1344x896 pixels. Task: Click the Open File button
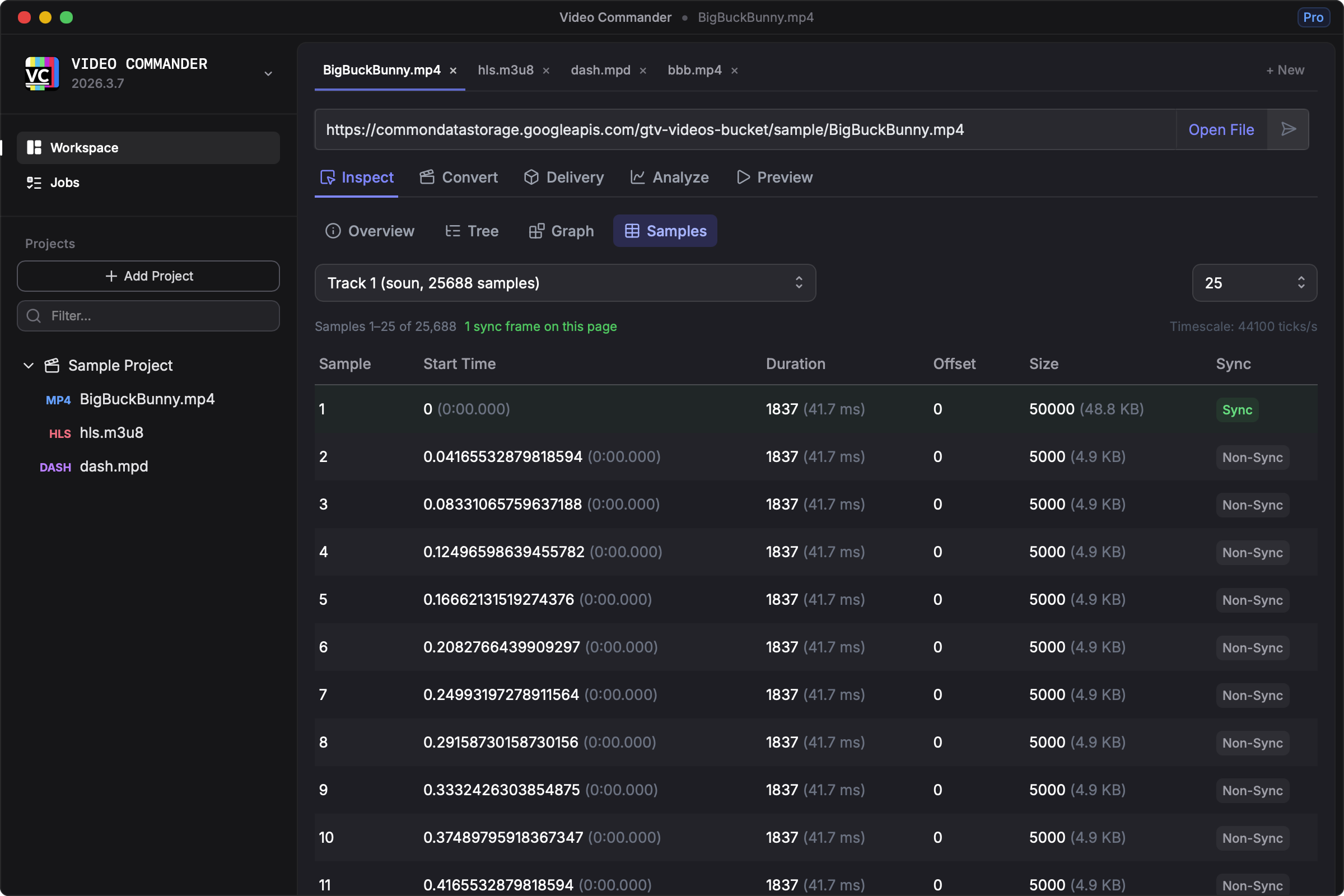coord(1221,130)
